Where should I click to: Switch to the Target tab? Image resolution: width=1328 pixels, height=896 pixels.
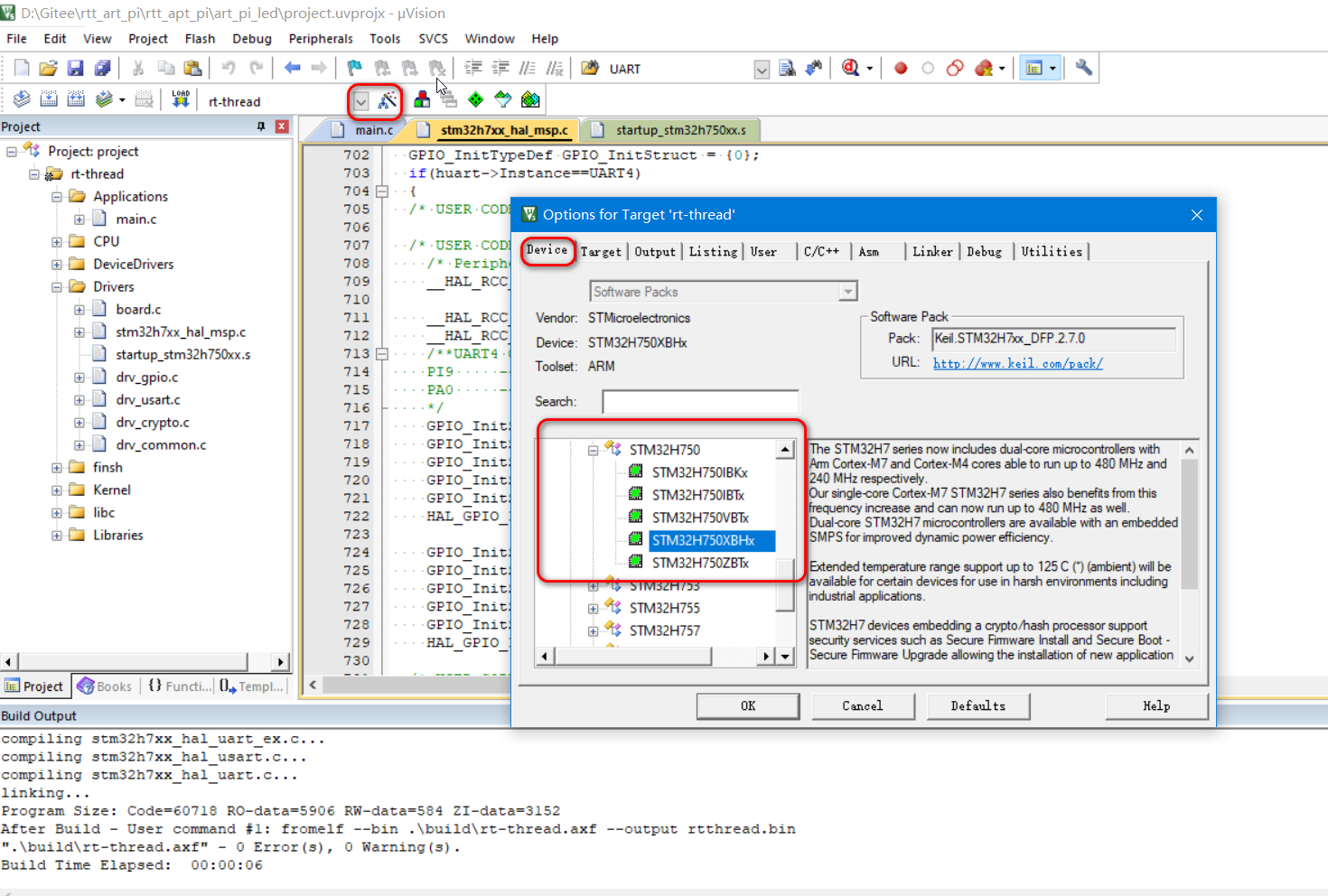coord(601,252)
